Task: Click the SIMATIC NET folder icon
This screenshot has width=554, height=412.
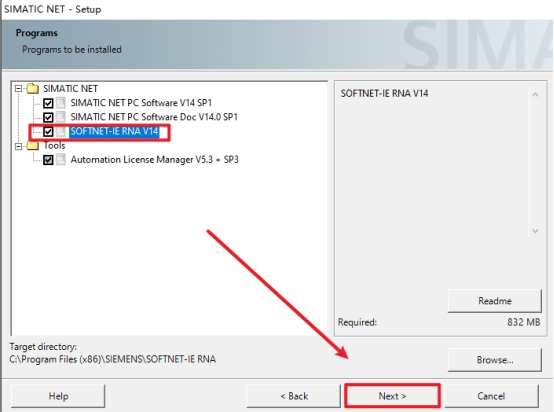Action: pyautogui.click(x=33, y=88)
